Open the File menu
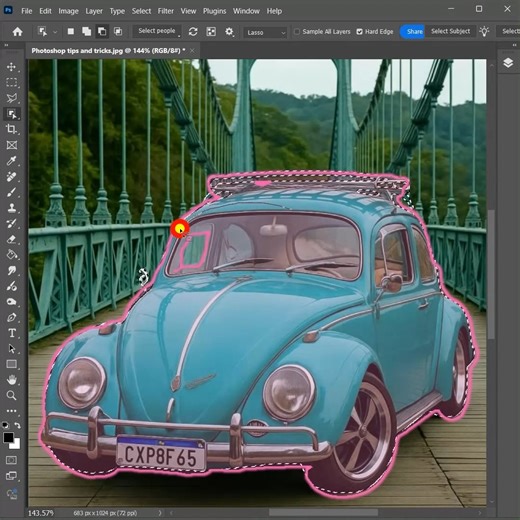This screenshot has height=520, width=520. pos(27,11)
